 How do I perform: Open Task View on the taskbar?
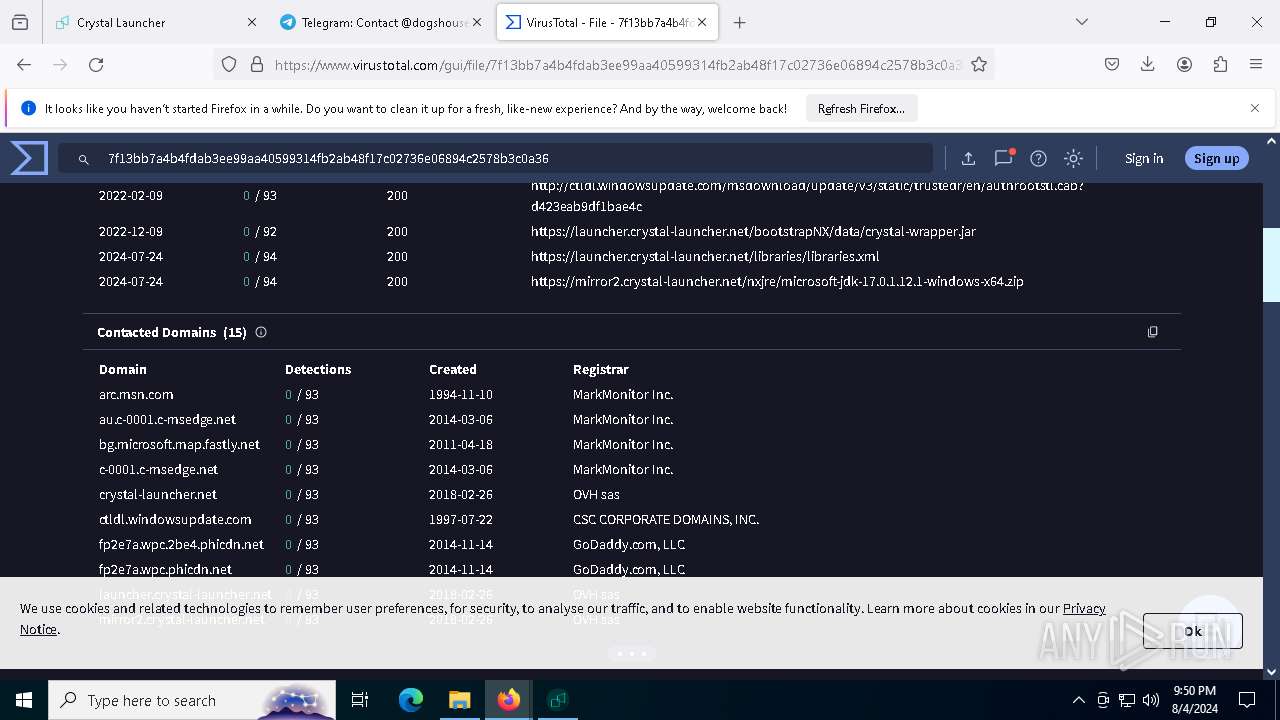tap(360, 700)
